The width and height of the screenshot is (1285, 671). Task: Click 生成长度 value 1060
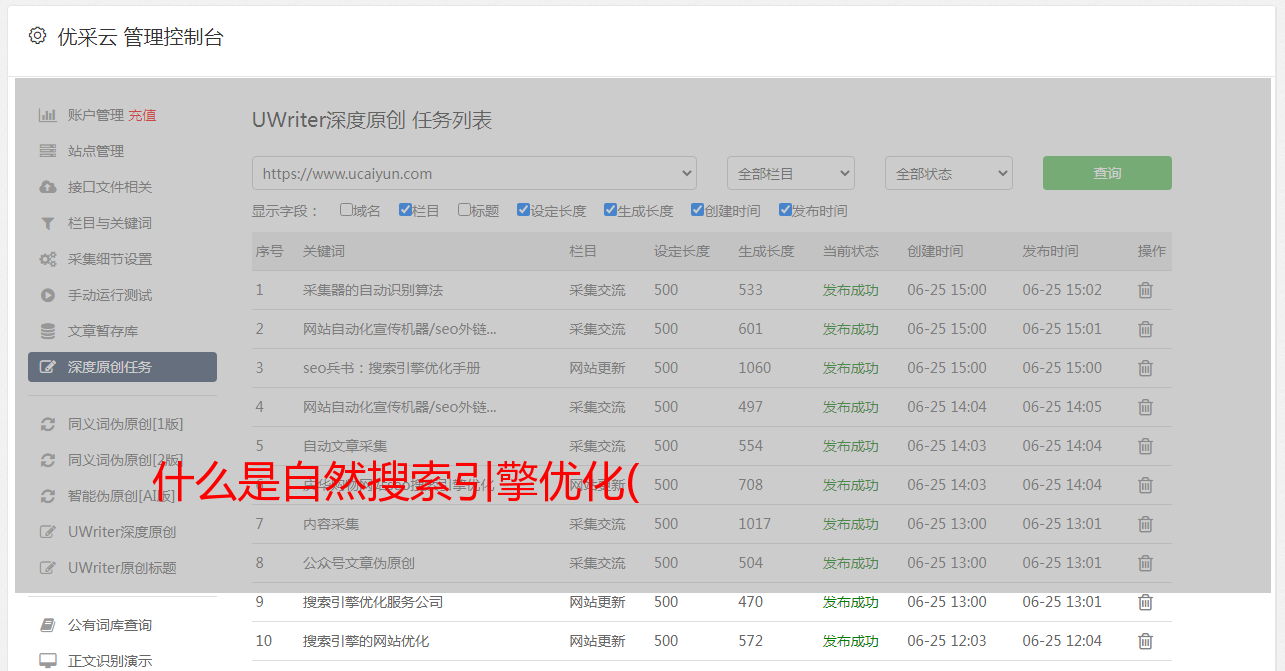tap(755, 368)
